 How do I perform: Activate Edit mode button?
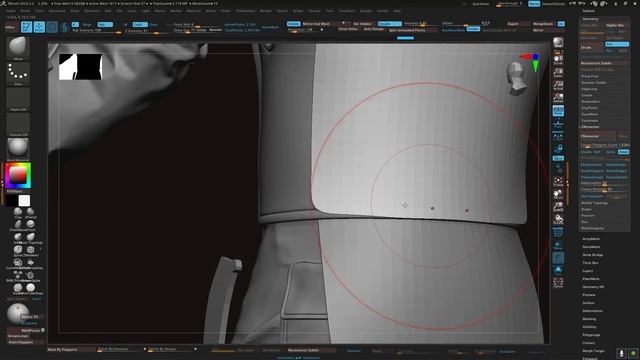(27, 27)
